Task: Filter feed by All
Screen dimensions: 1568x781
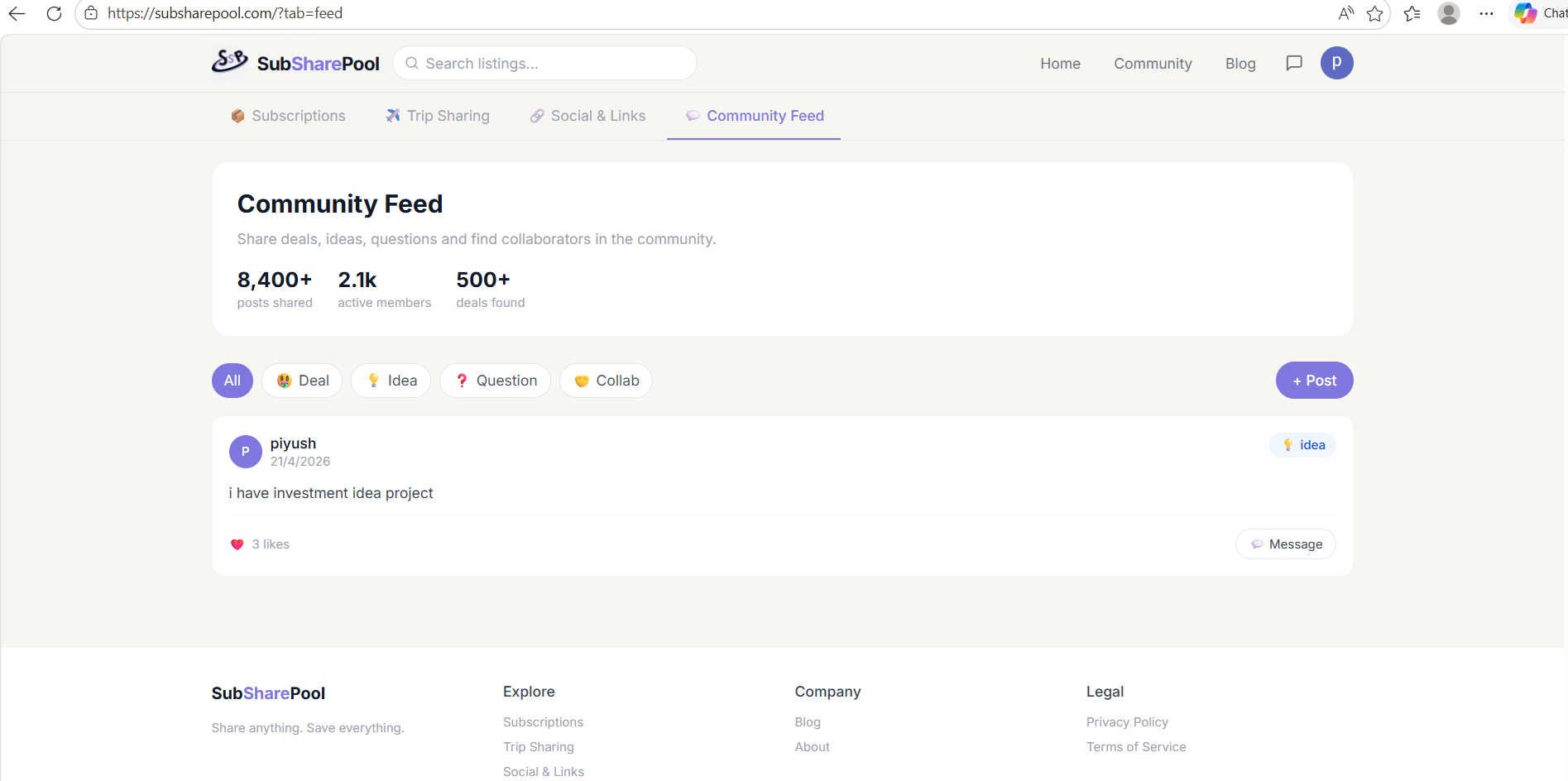Action: 233,381
